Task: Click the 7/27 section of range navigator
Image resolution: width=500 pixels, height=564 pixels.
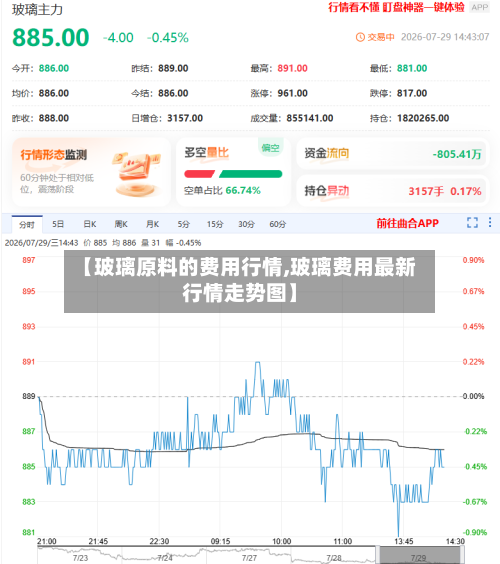Action: tap(249, 558)
